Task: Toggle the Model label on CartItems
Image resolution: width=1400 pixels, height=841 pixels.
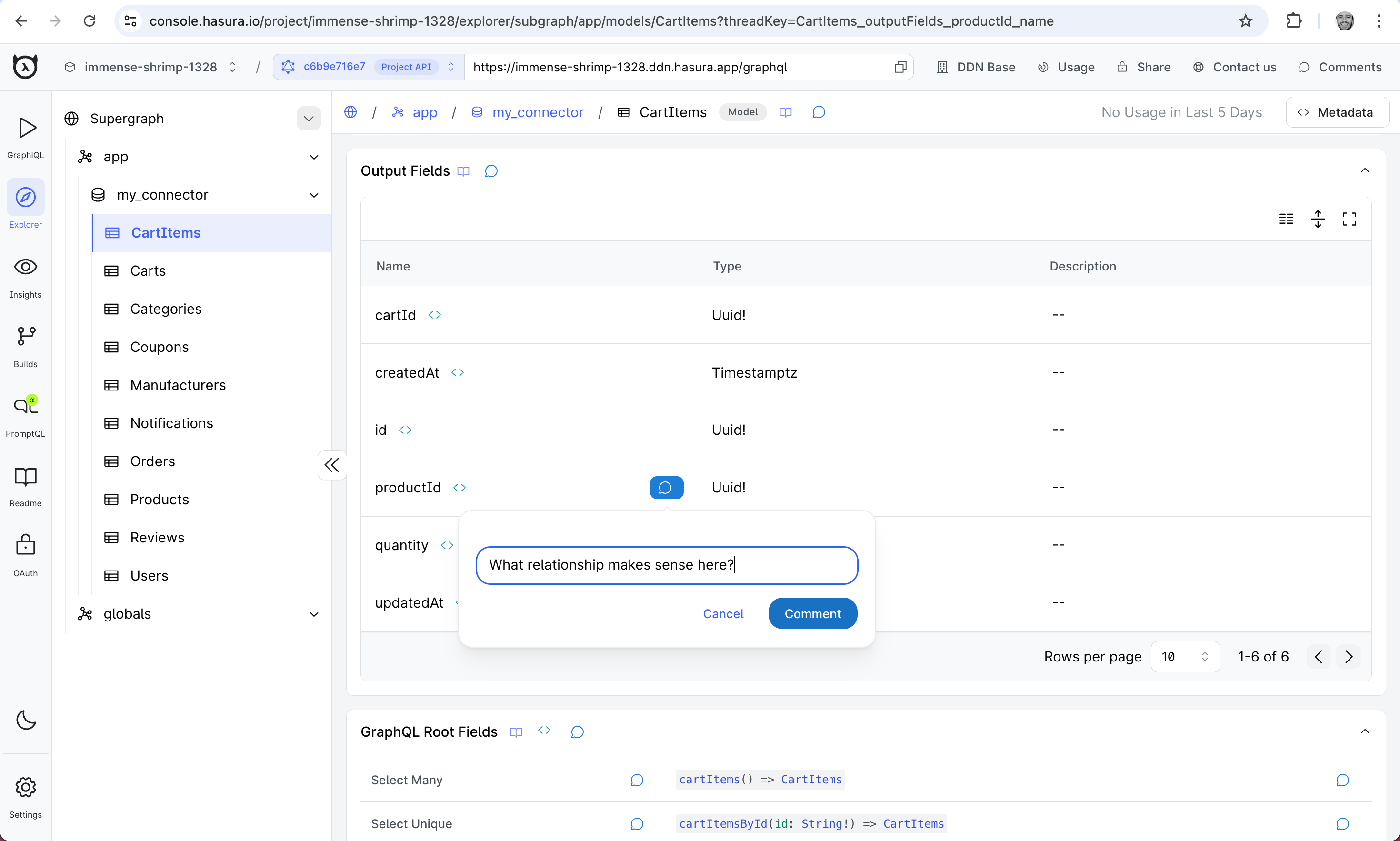Action: pyautogui.click(x=742, y=112)
